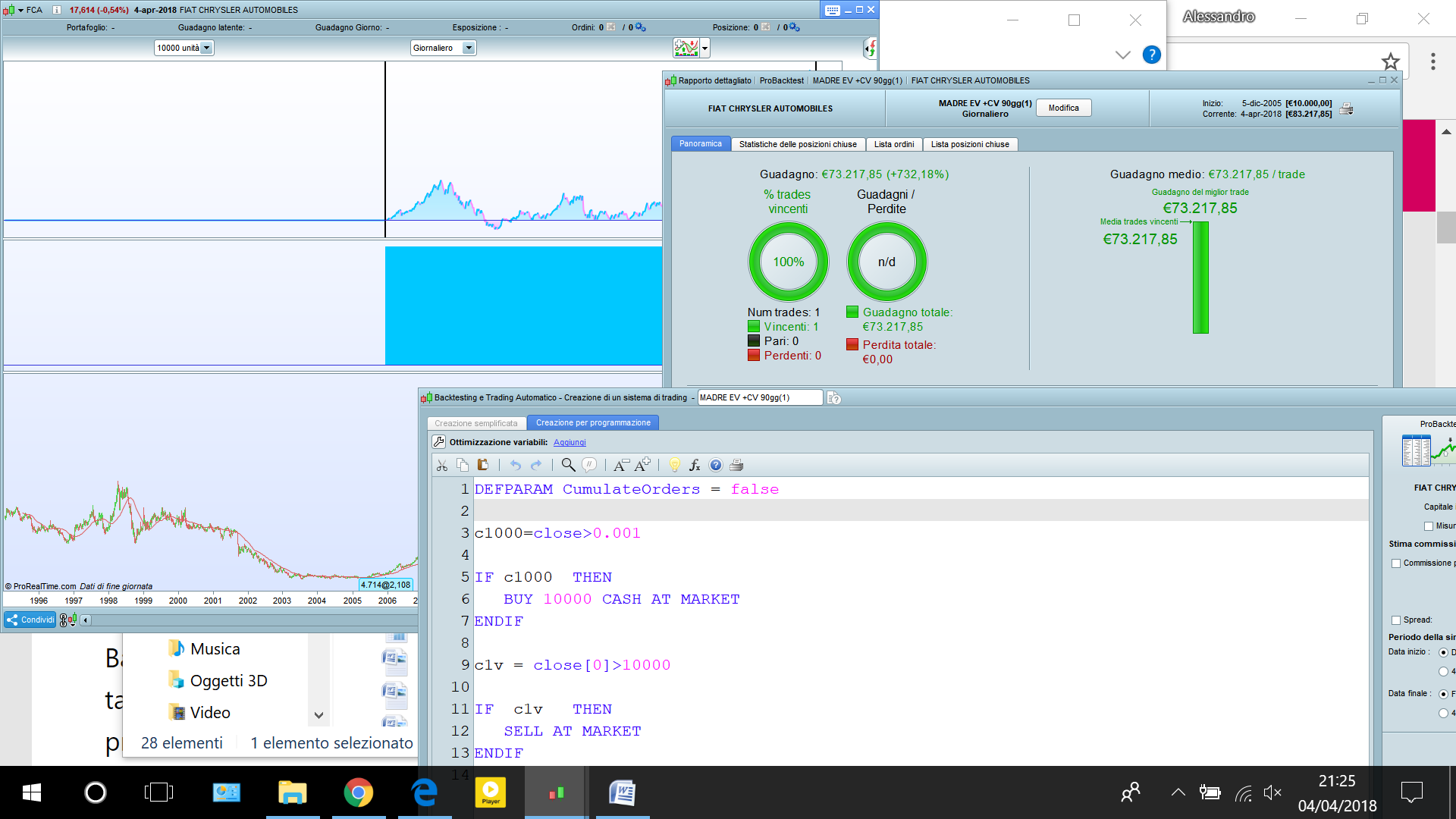
Task: Click the Aggiungi link
Action: click(570, 442)
